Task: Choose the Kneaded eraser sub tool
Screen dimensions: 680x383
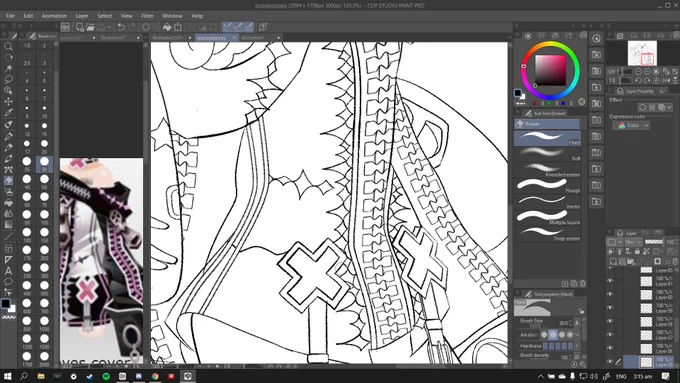Action: [x=547, y=169]
